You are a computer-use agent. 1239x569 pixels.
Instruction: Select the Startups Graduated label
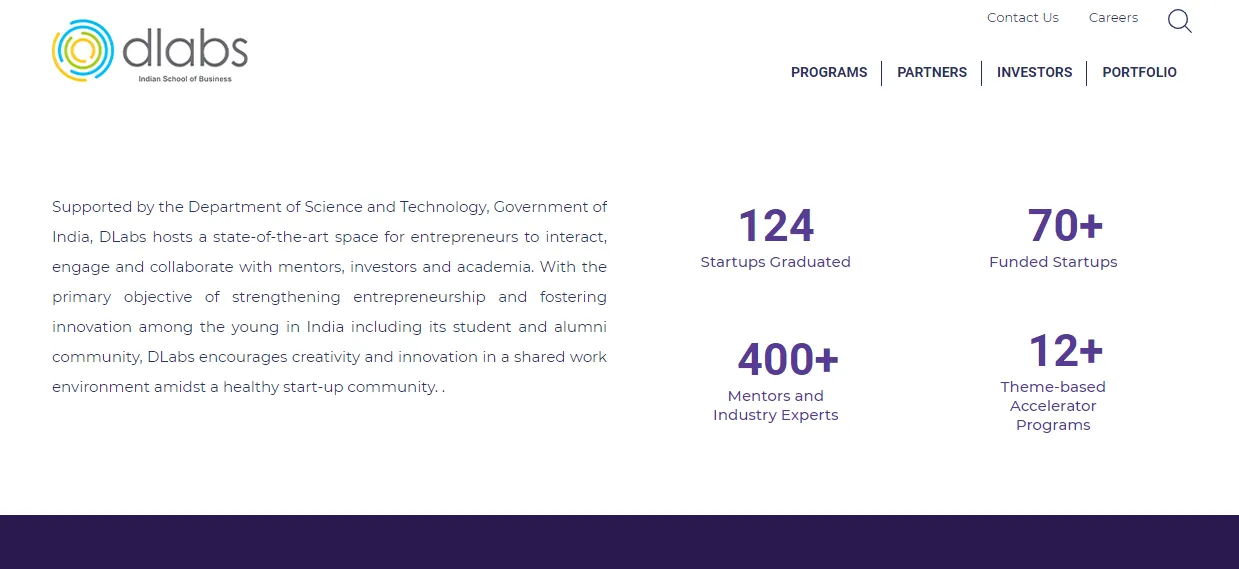(x=775, y=262)
